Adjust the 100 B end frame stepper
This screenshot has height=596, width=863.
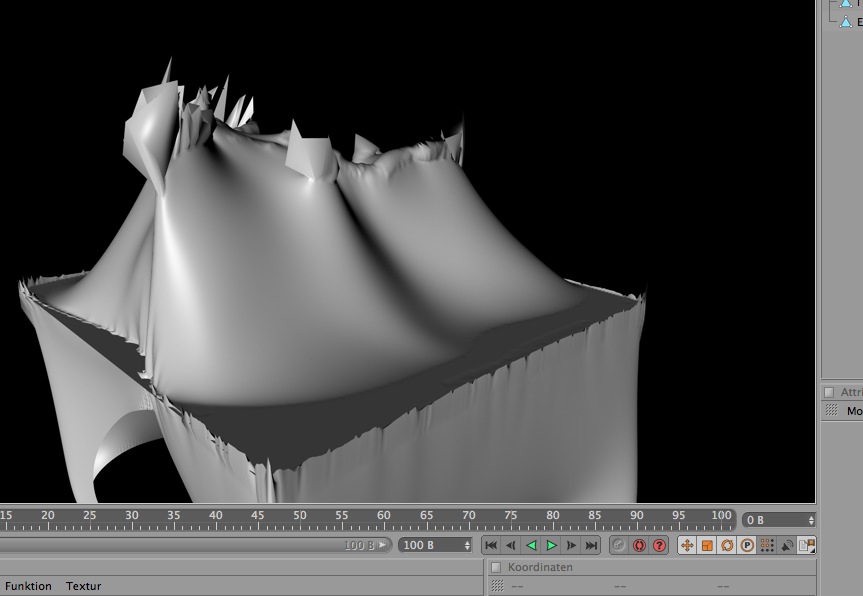pyautogui.click(x=467, y=545)
